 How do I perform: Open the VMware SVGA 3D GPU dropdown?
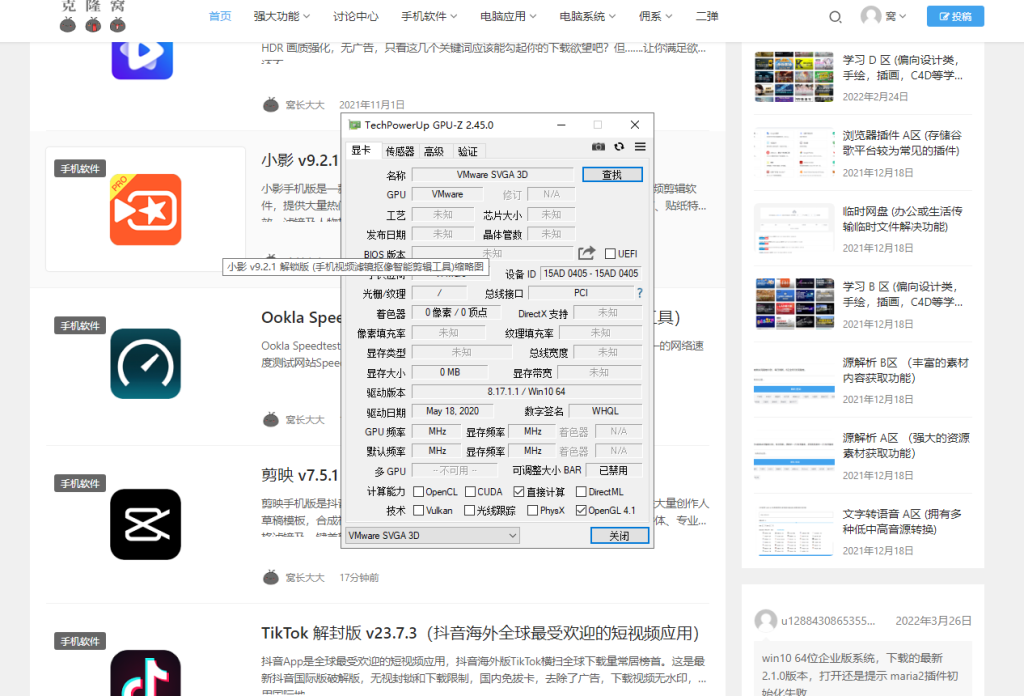[432, 535]
